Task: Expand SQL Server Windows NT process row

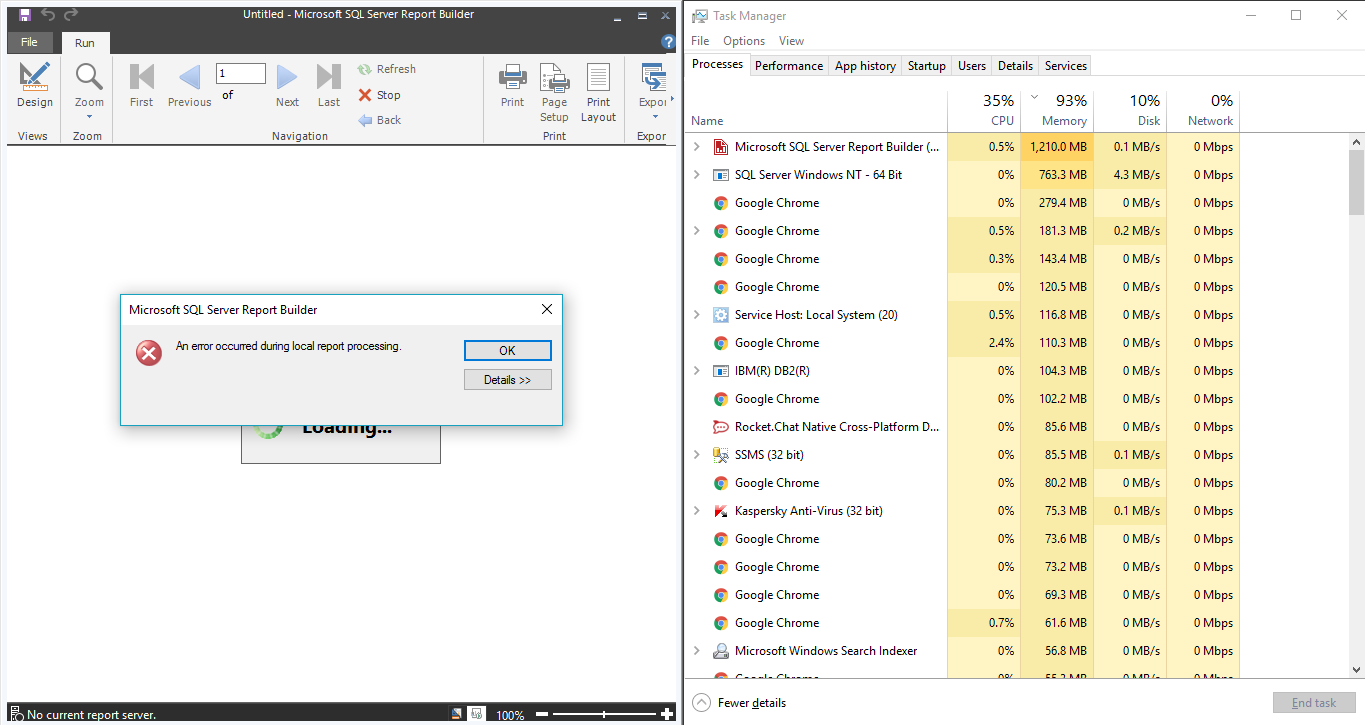Action: (x=697, y=175)
